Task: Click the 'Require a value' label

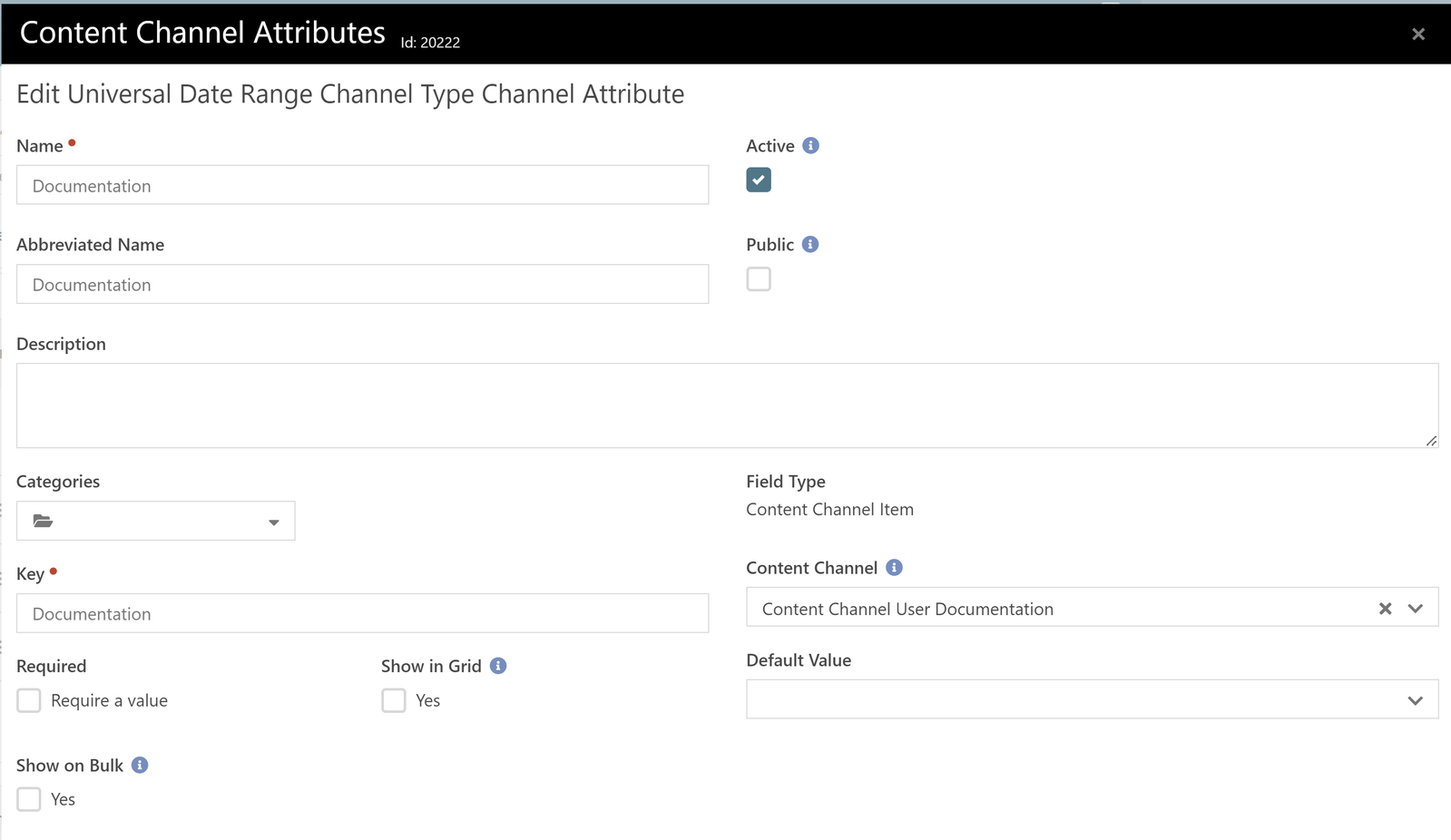Action: (x=109, y=700)
